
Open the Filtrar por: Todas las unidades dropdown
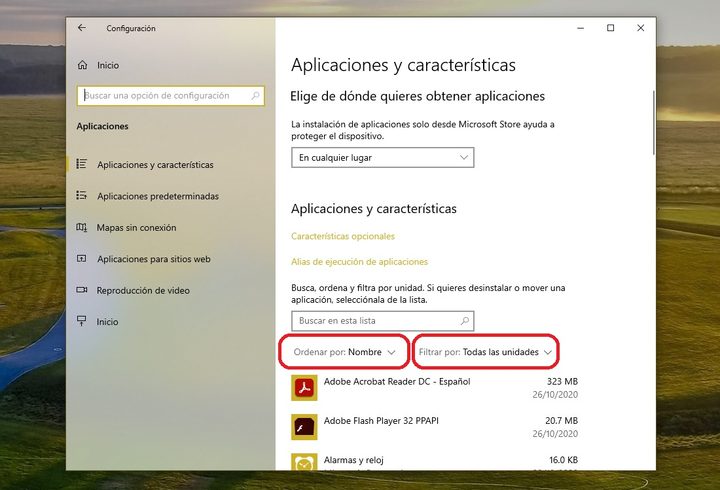pyautogui.click(x=485, y=352)
